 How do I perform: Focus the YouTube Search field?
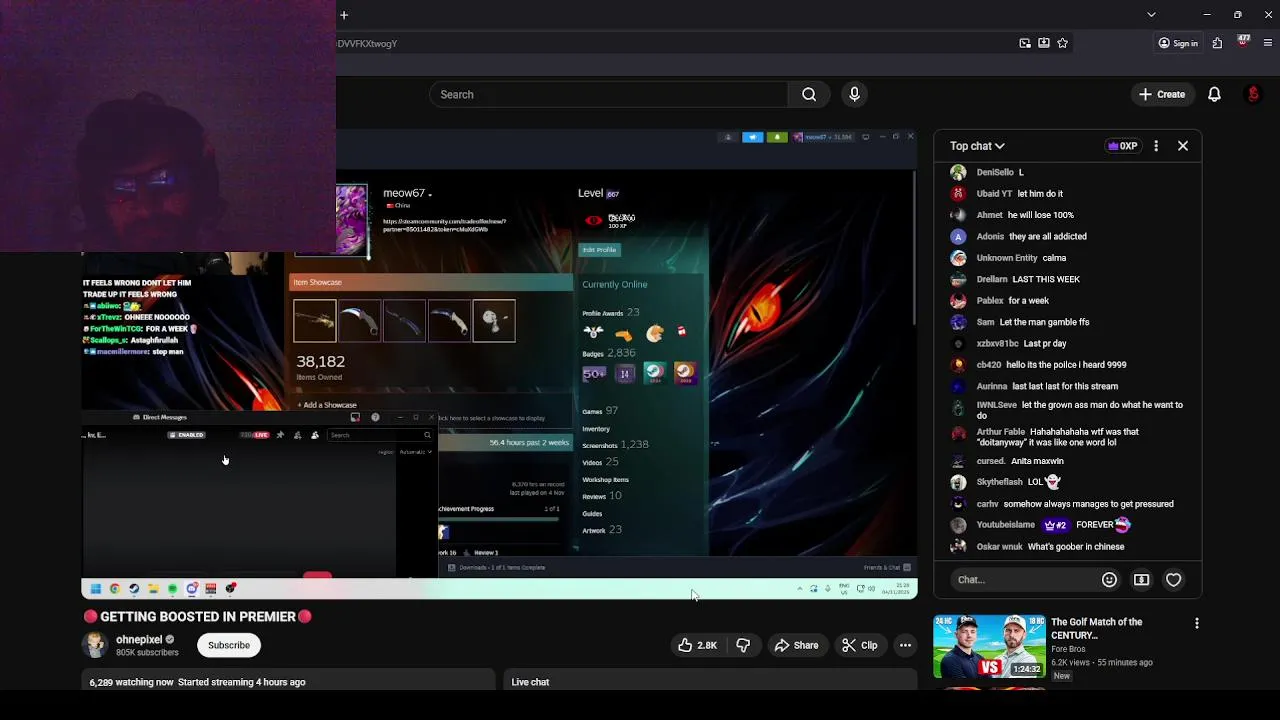(x=608, y=94)
